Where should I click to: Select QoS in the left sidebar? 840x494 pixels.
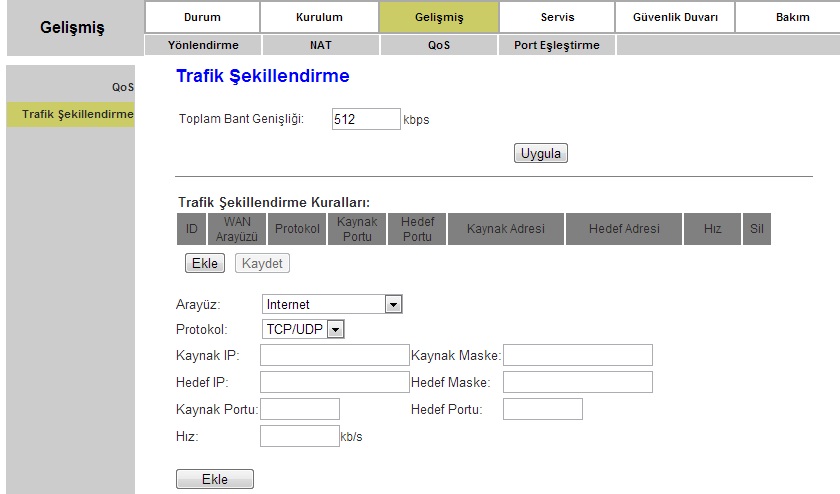point(123,87)
